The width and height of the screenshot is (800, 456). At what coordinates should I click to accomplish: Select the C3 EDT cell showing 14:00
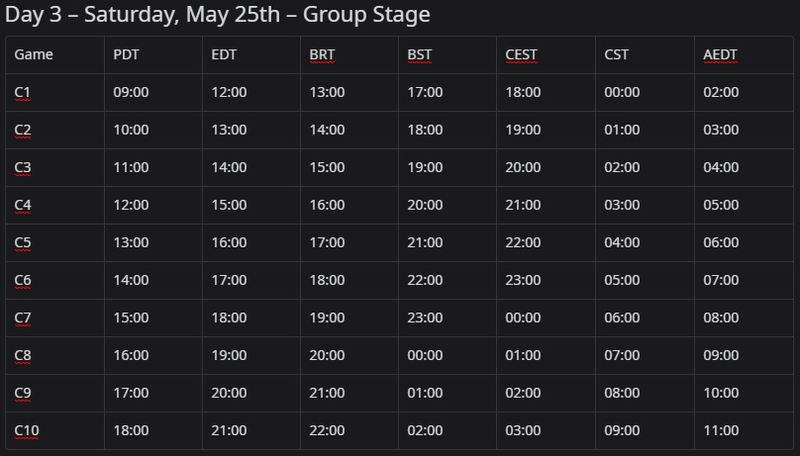pos(229,167)
